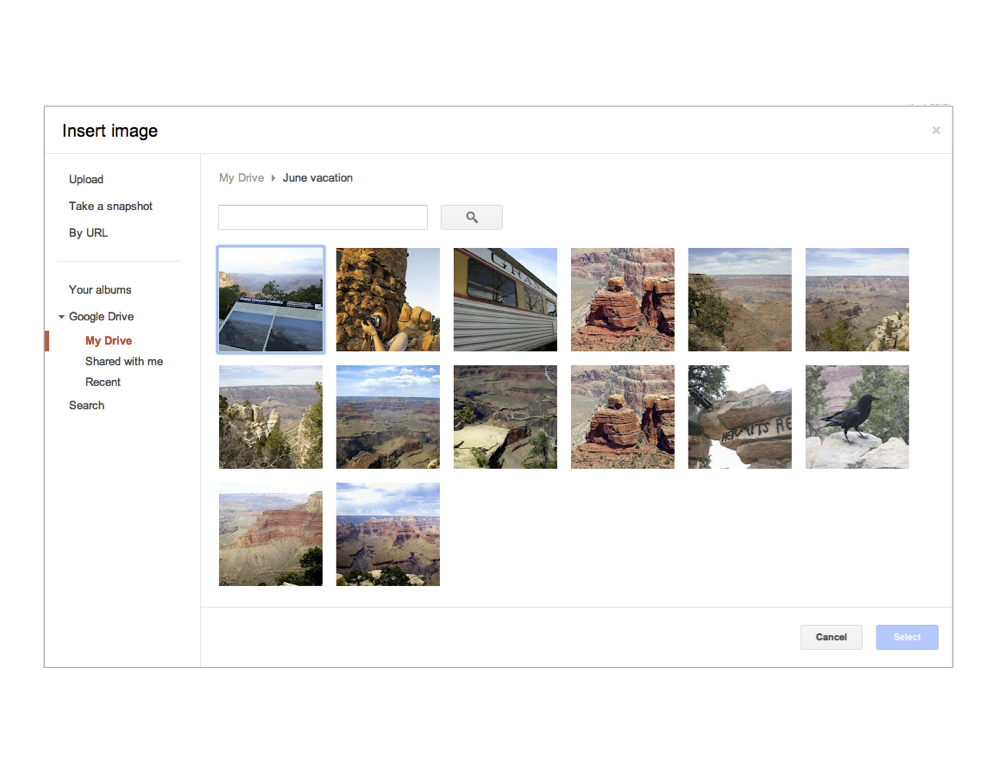The height and width of the screenshot is (775, 1000).
Task: Show Recent Drive files
Action: pyautogui.click(x=103, y=382)
